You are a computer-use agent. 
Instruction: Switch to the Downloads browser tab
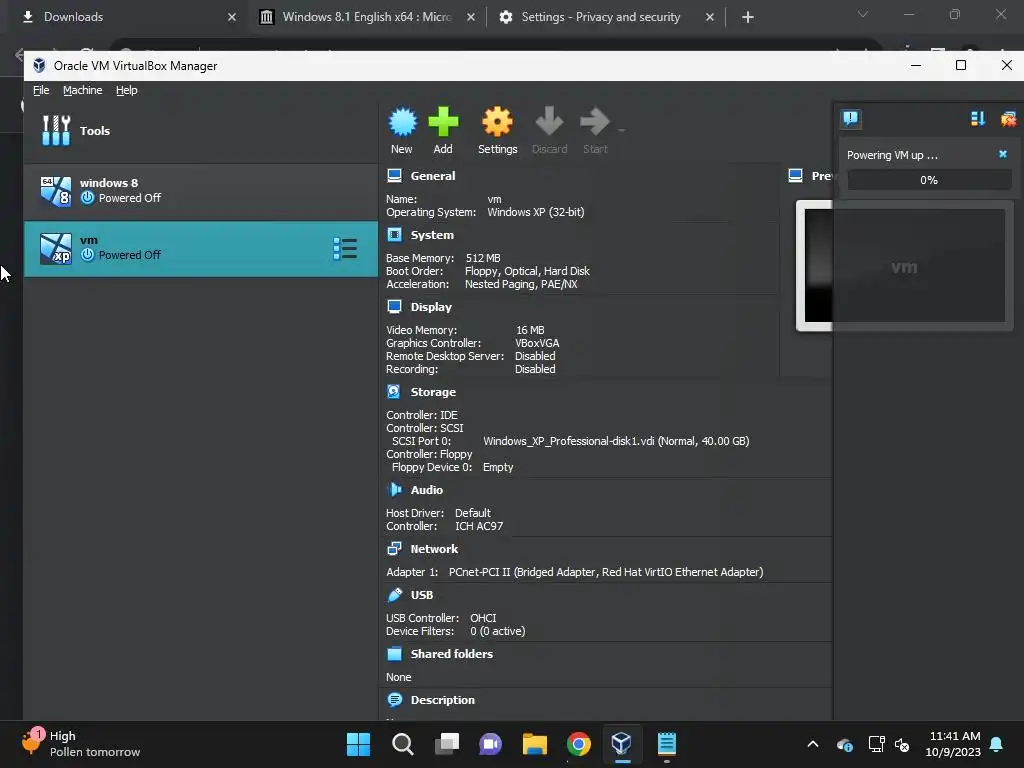(127, 17)
